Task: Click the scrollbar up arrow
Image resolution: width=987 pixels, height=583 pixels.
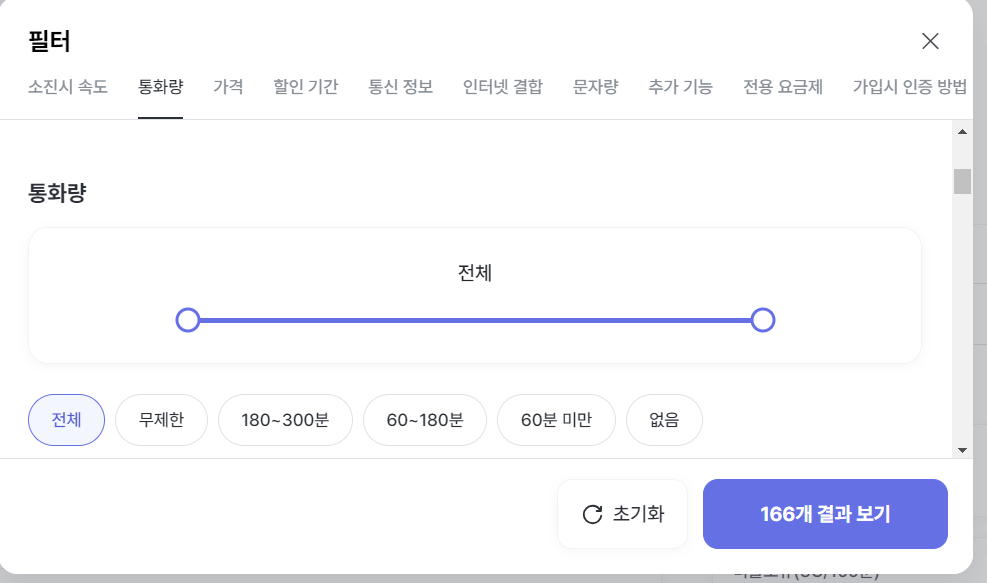Action: pyautogui.click(x=962, y=132)
